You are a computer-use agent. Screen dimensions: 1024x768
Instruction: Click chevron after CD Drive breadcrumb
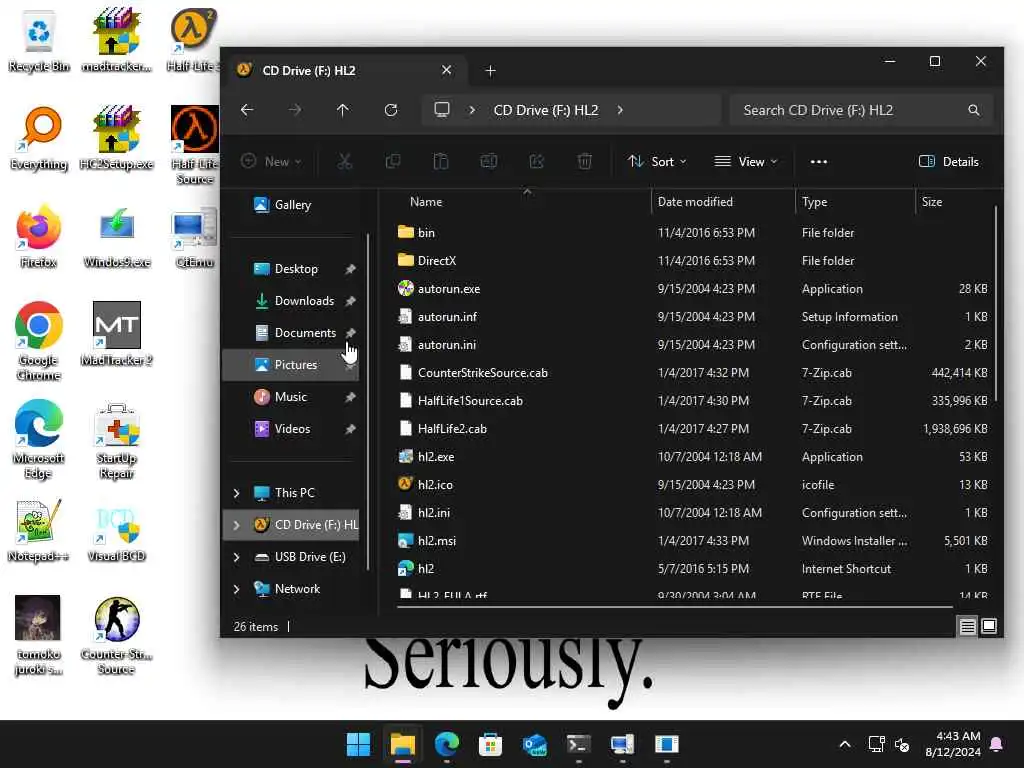coord(620,110)
